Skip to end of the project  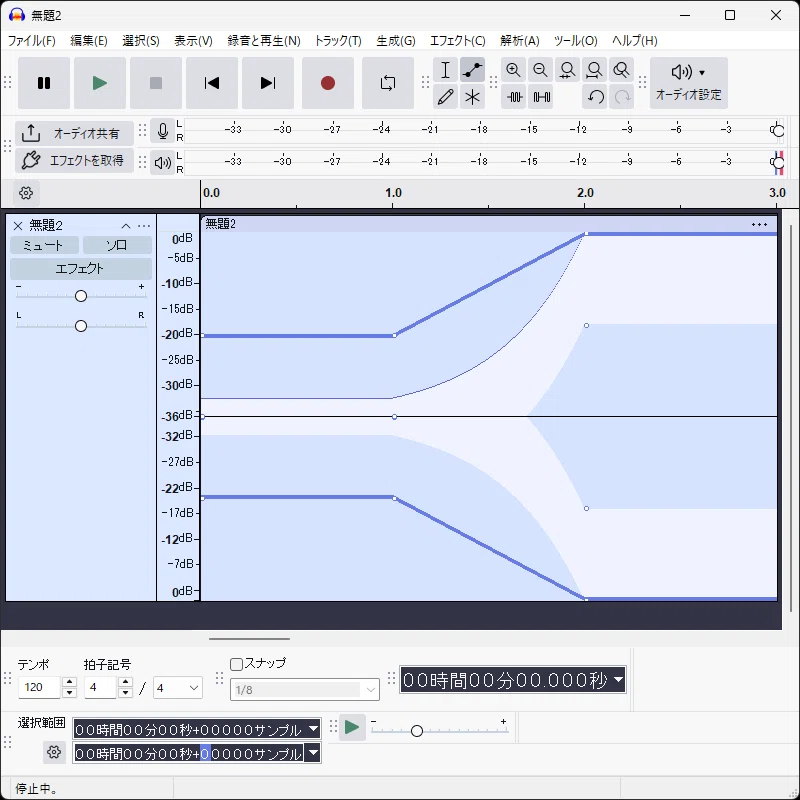tap(268, 83)
